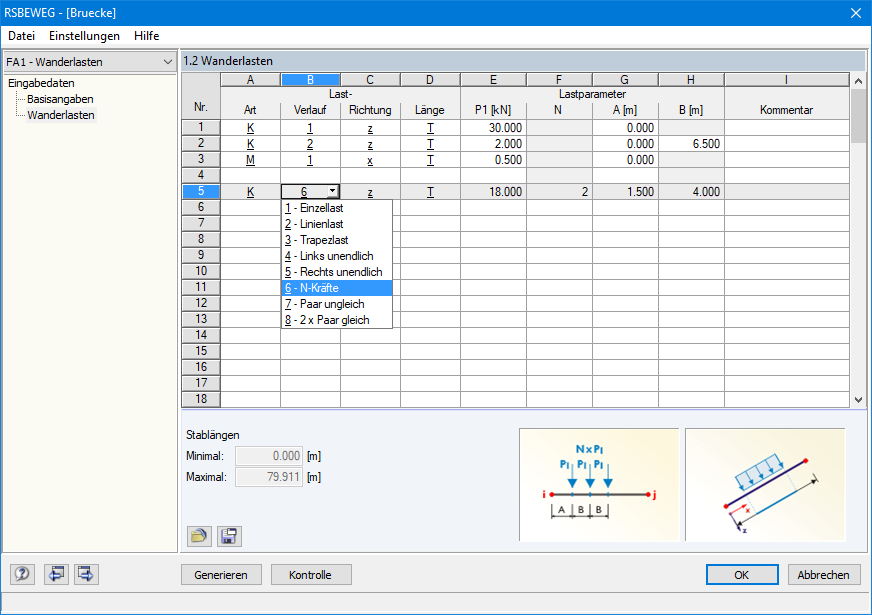
Task: Click the open file folder icon
Action: [199, 536]
